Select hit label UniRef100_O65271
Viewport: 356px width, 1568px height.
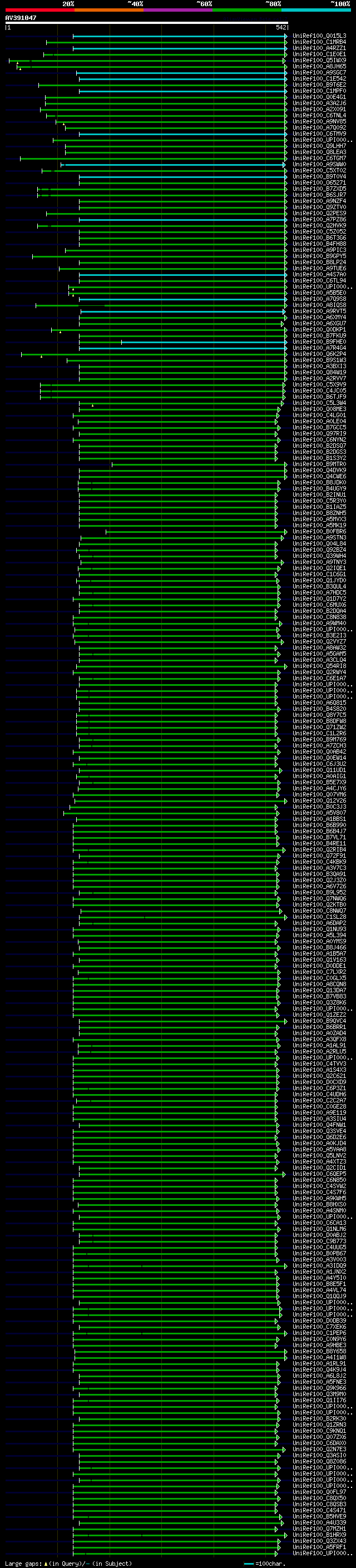pos(319,182)
